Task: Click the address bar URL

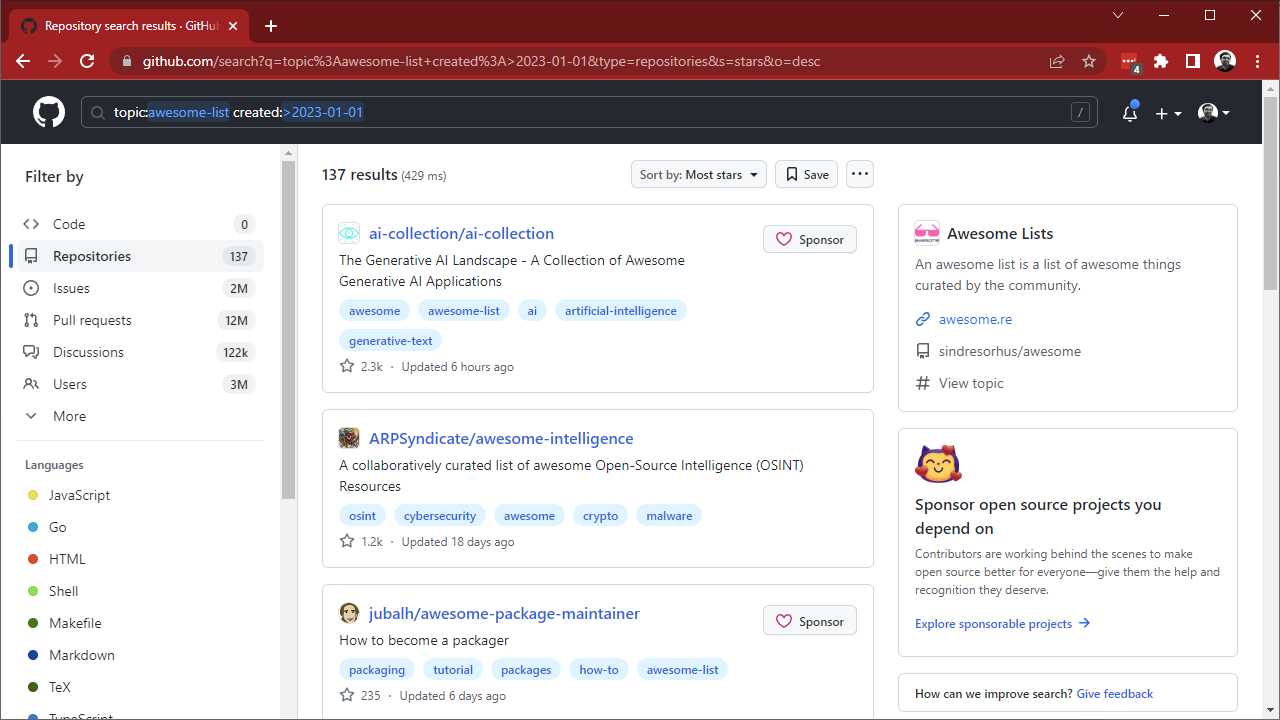Action: (x=481, y=61)
